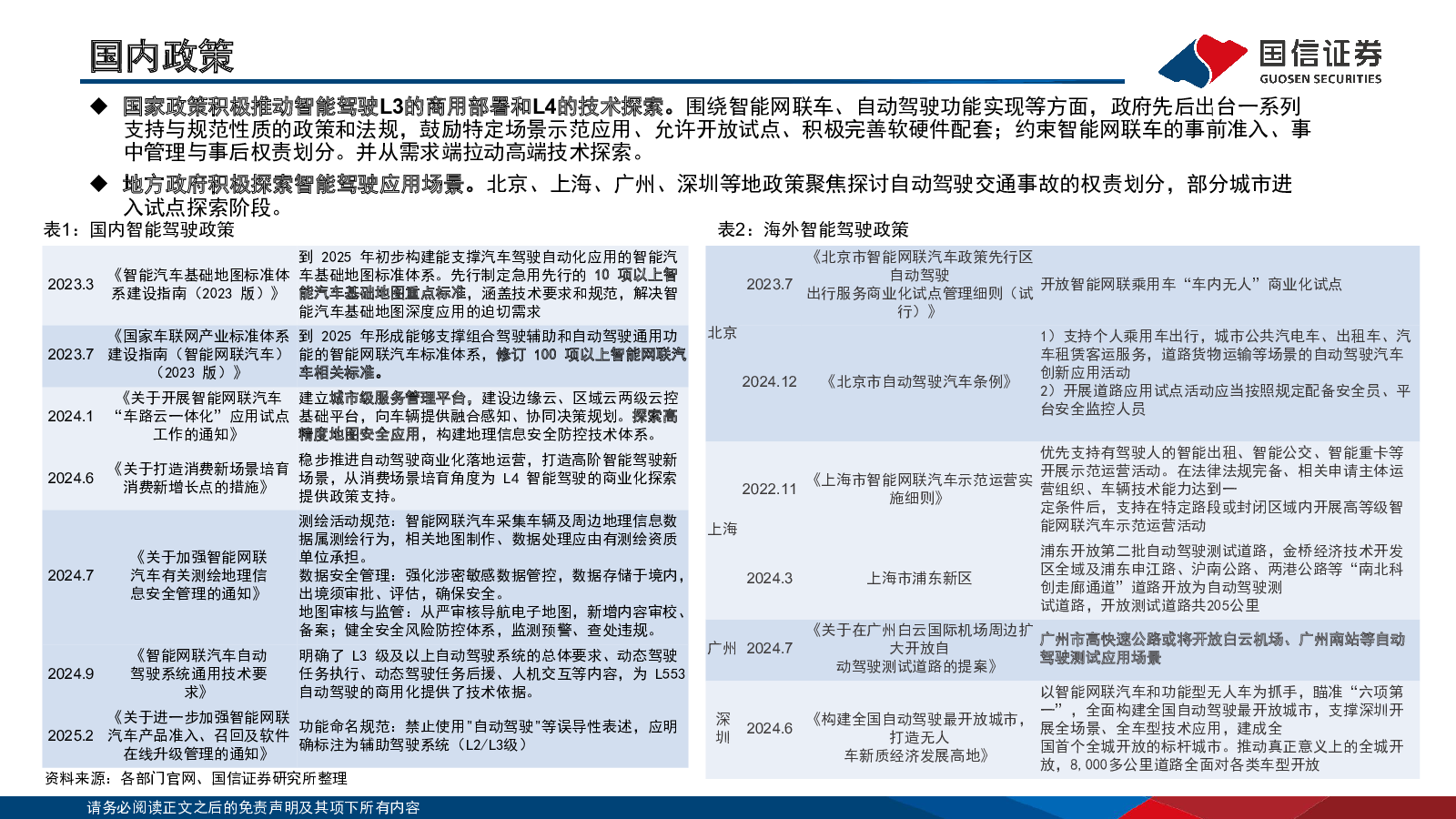Click the 2024.12 date cell in table 2

point(769,381)
